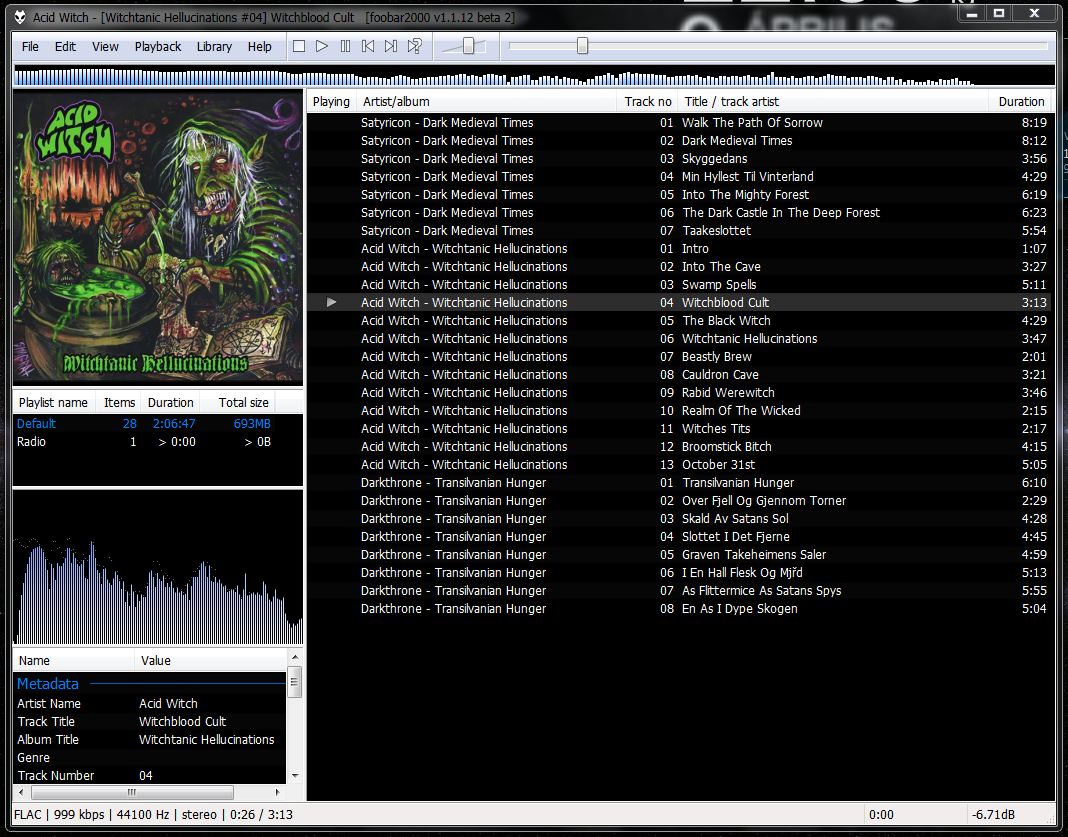Select the Track Title metadata row

[x=150, y=721]
